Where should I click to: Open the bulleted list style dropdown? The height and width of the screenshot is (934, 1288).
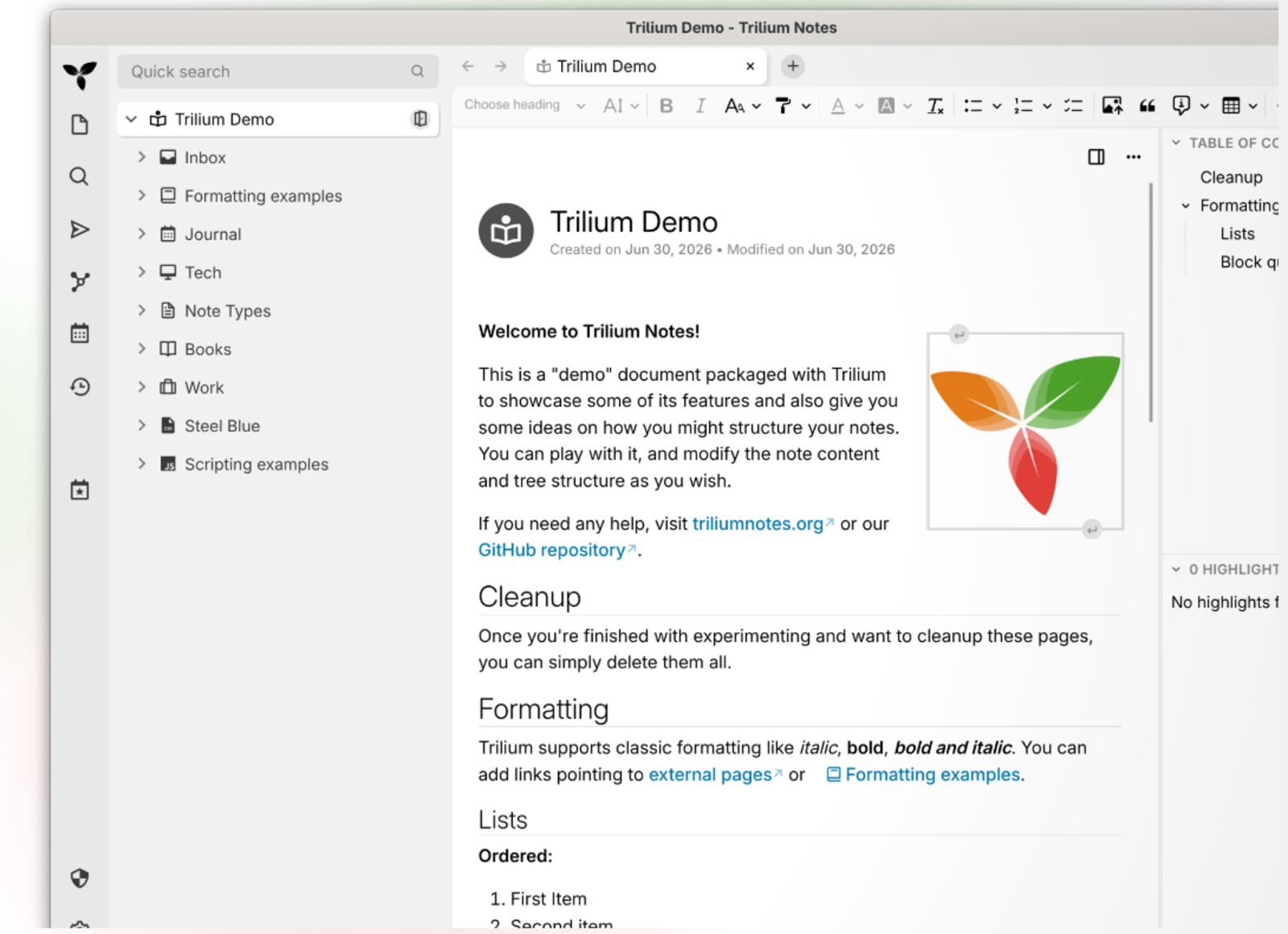[997, 106]
